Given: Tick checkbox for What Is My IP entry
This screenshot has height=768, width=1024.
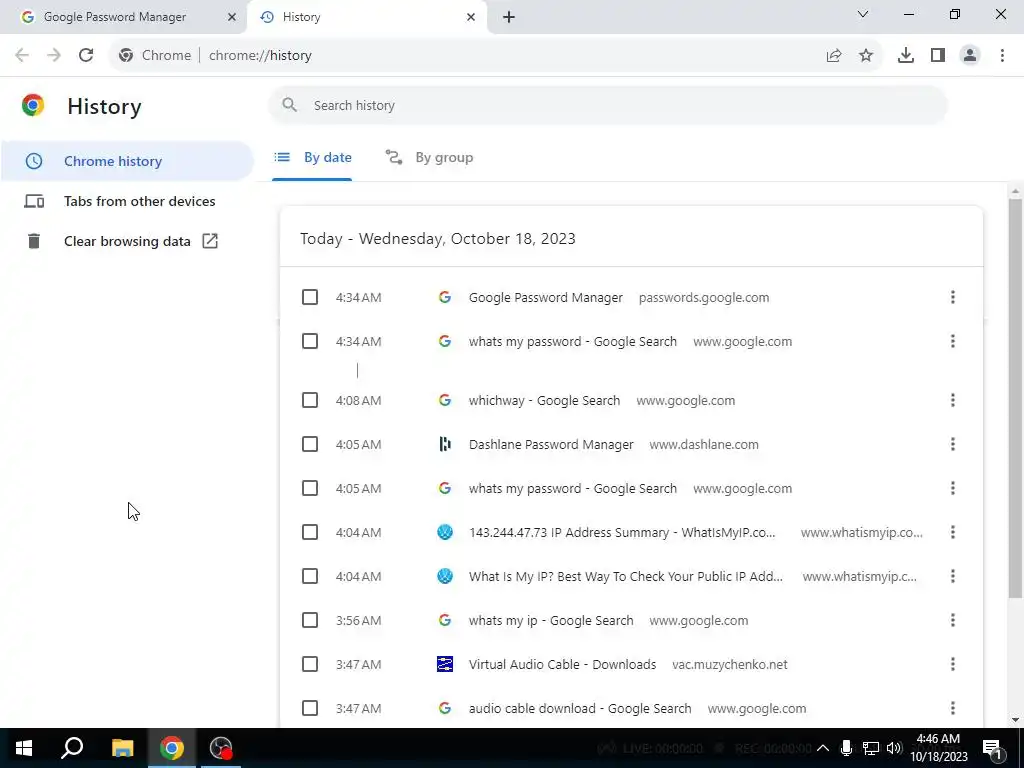Looking at the screenshot, I should coord(310,576).
